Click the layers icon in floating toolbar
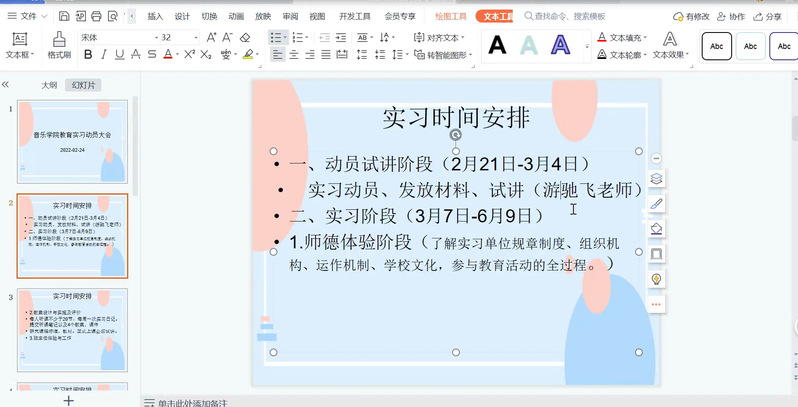The height and width of the screenshot is (407, 798). point(656,180)
